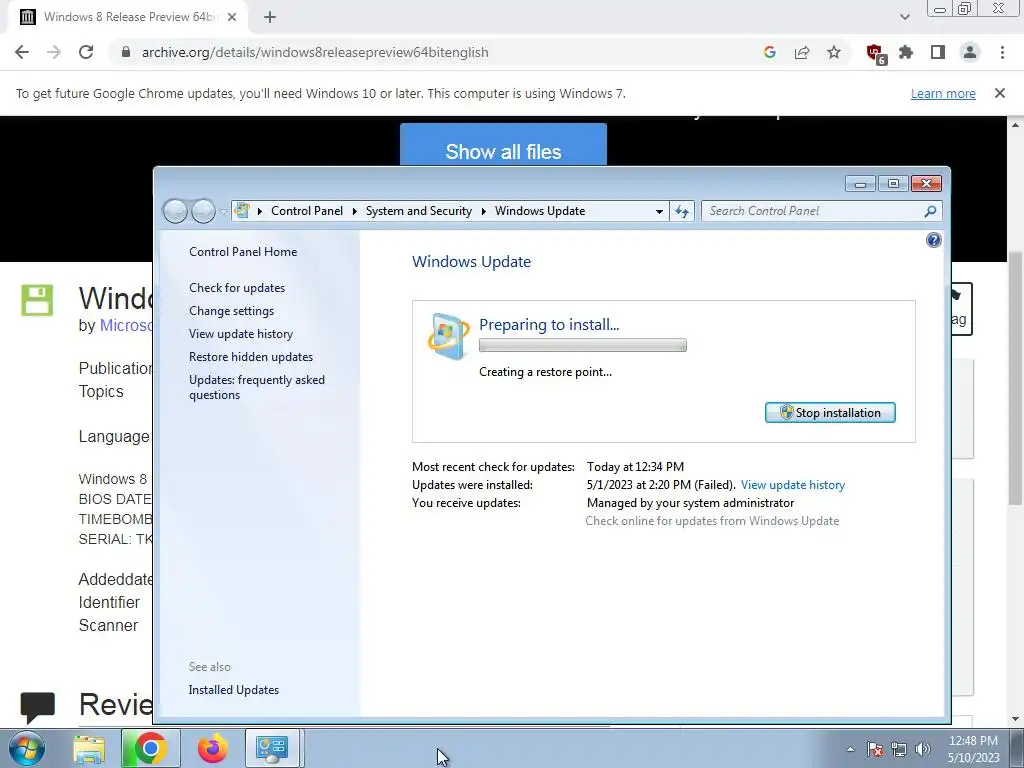Click the Microsoft author link in page

pos(125,325)
